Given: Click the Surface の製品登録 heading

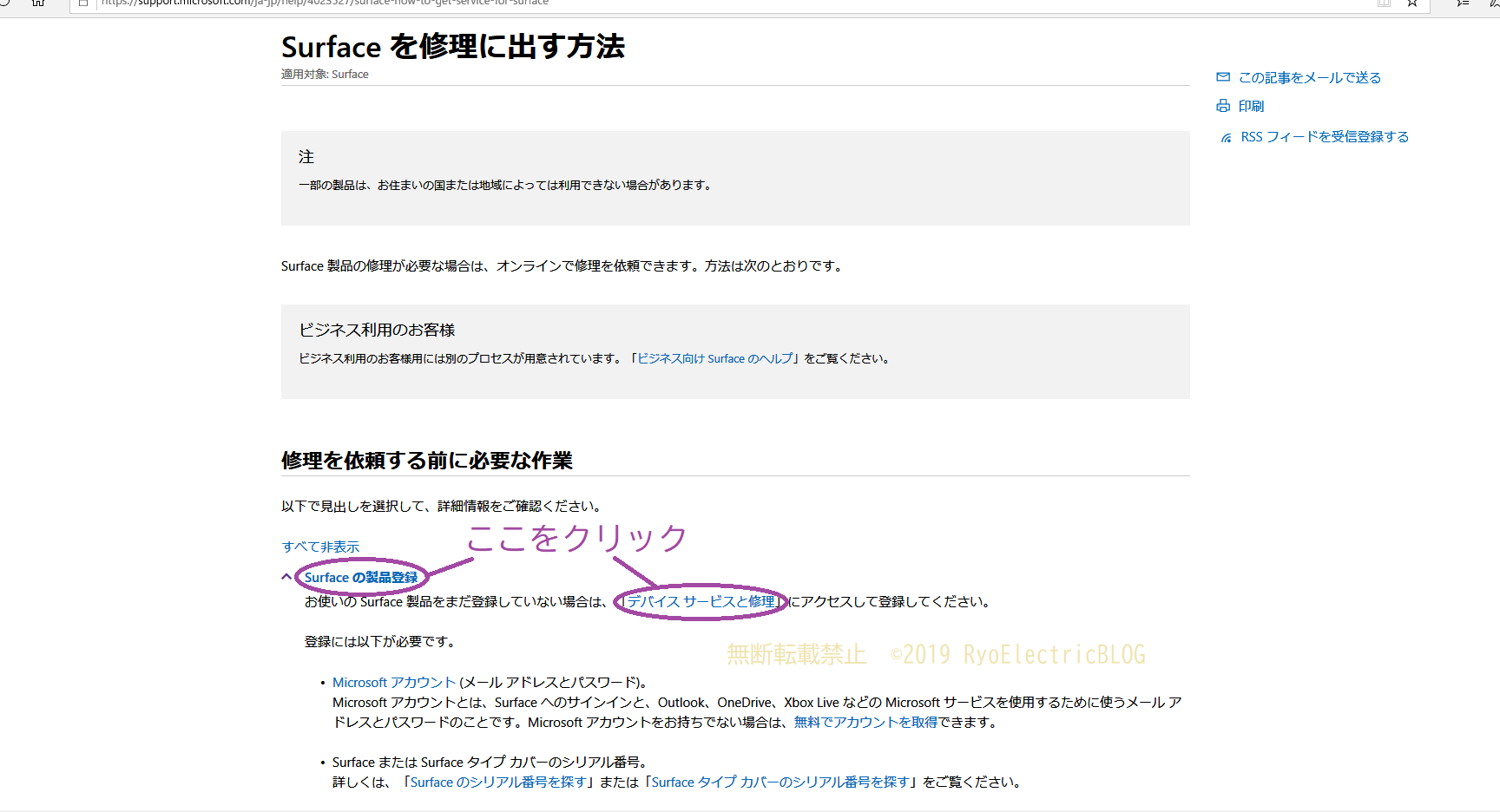Looking at the screenshot, I should point(361,578).
